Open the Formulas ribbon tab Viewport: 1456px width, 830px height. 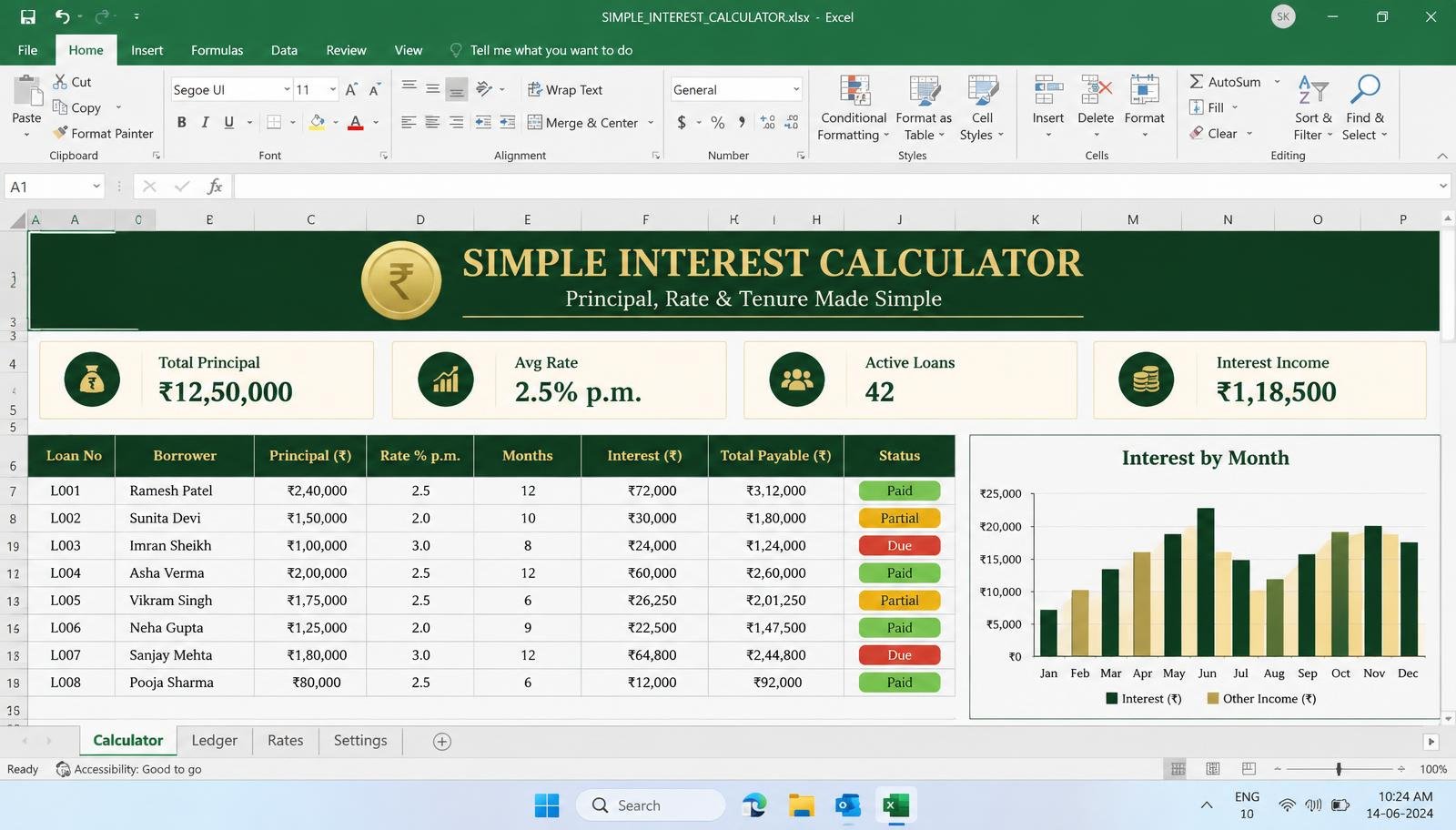(x=217, y=50)
